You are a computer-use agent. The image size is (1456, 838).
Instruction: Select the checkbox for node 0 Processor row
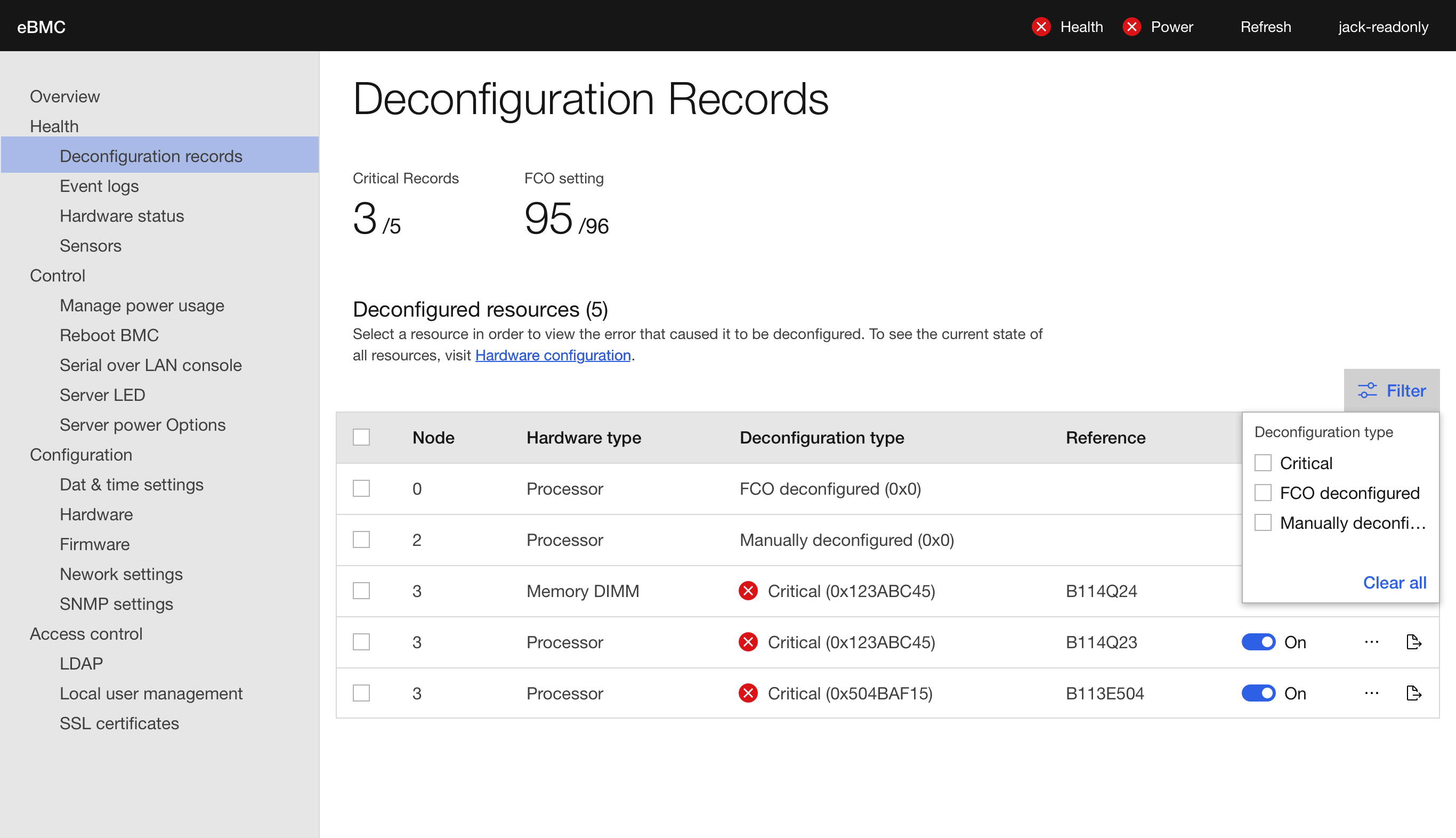pos(361,489)
